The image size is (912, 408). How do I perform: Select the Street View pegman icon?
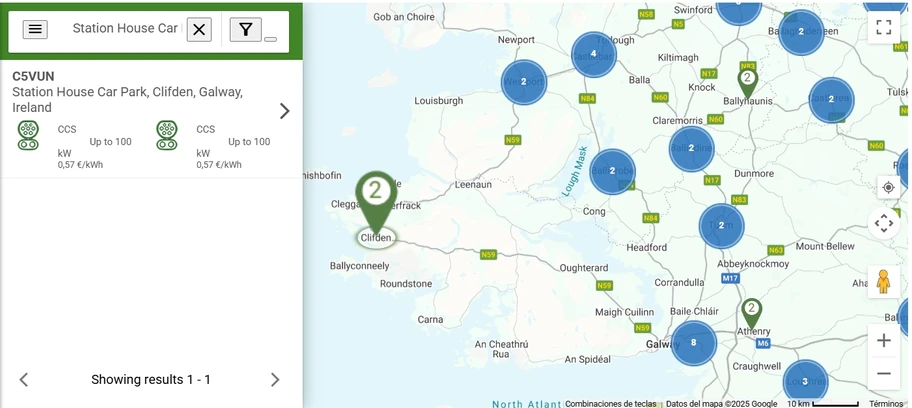[x=883, y=282]
